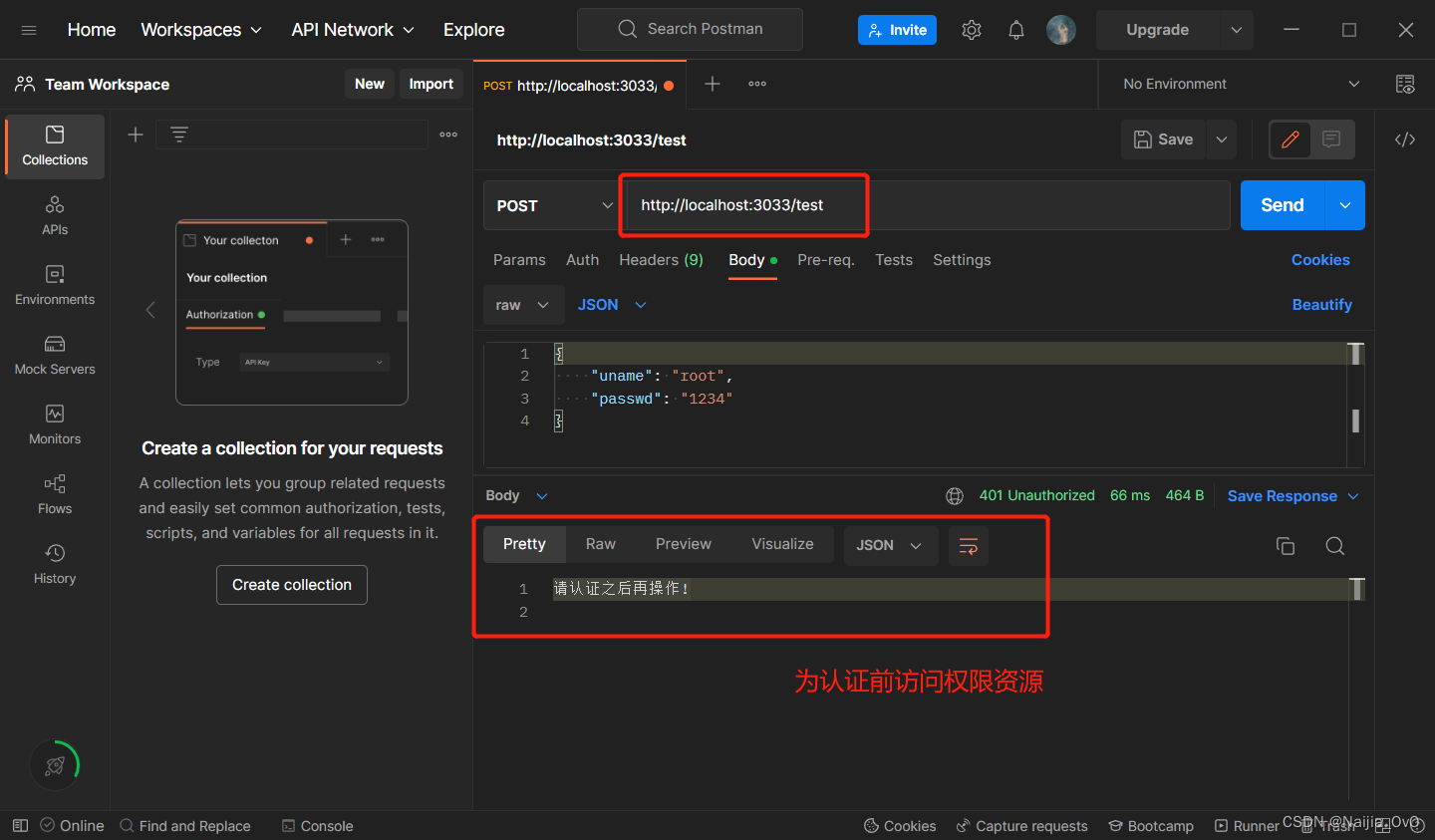Open the Send options dropdown arrow

click(x=1345, y=205)
